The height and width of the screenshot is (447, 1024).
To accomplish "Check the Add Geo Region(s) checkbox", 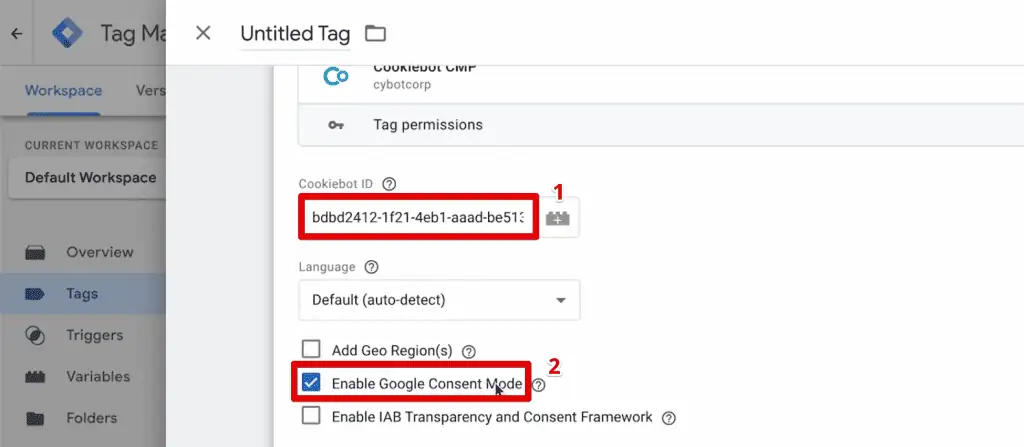I will point(312,350).
